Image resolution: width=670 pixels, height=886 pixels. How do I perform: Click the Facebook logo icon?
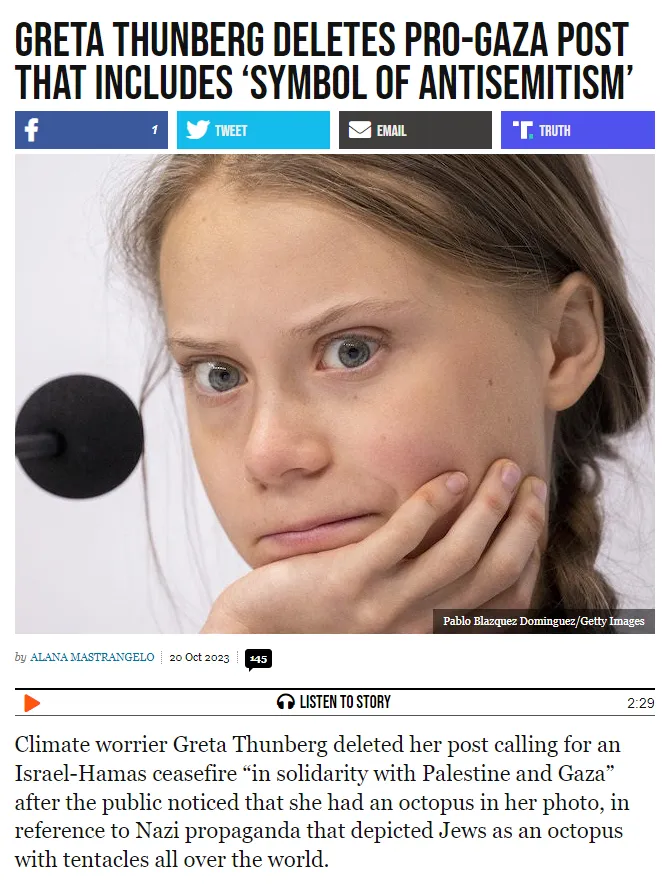tap(32, 130)
